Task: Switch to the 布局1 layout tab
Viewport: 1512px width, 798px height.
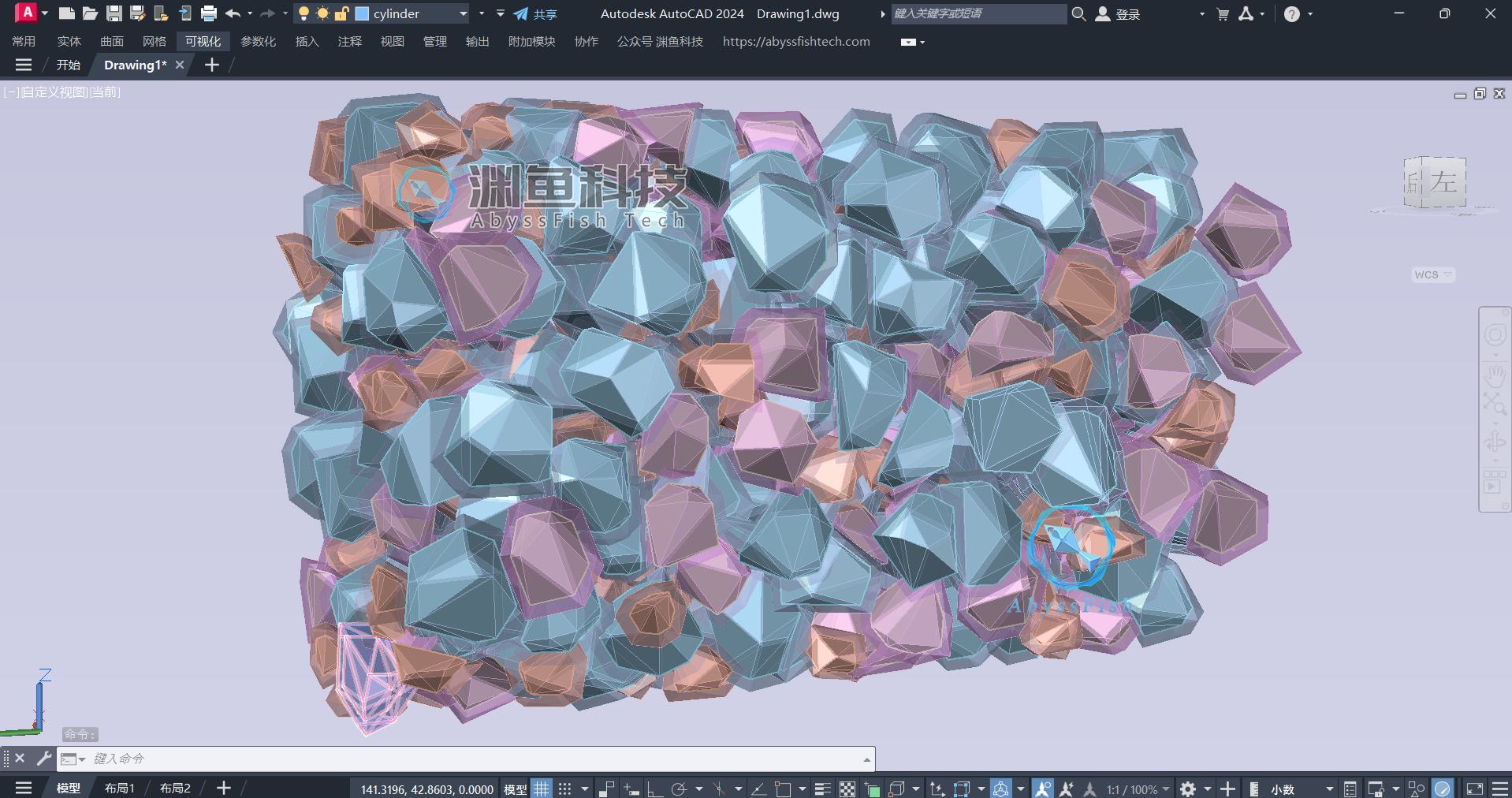Action: coord(120,788)
